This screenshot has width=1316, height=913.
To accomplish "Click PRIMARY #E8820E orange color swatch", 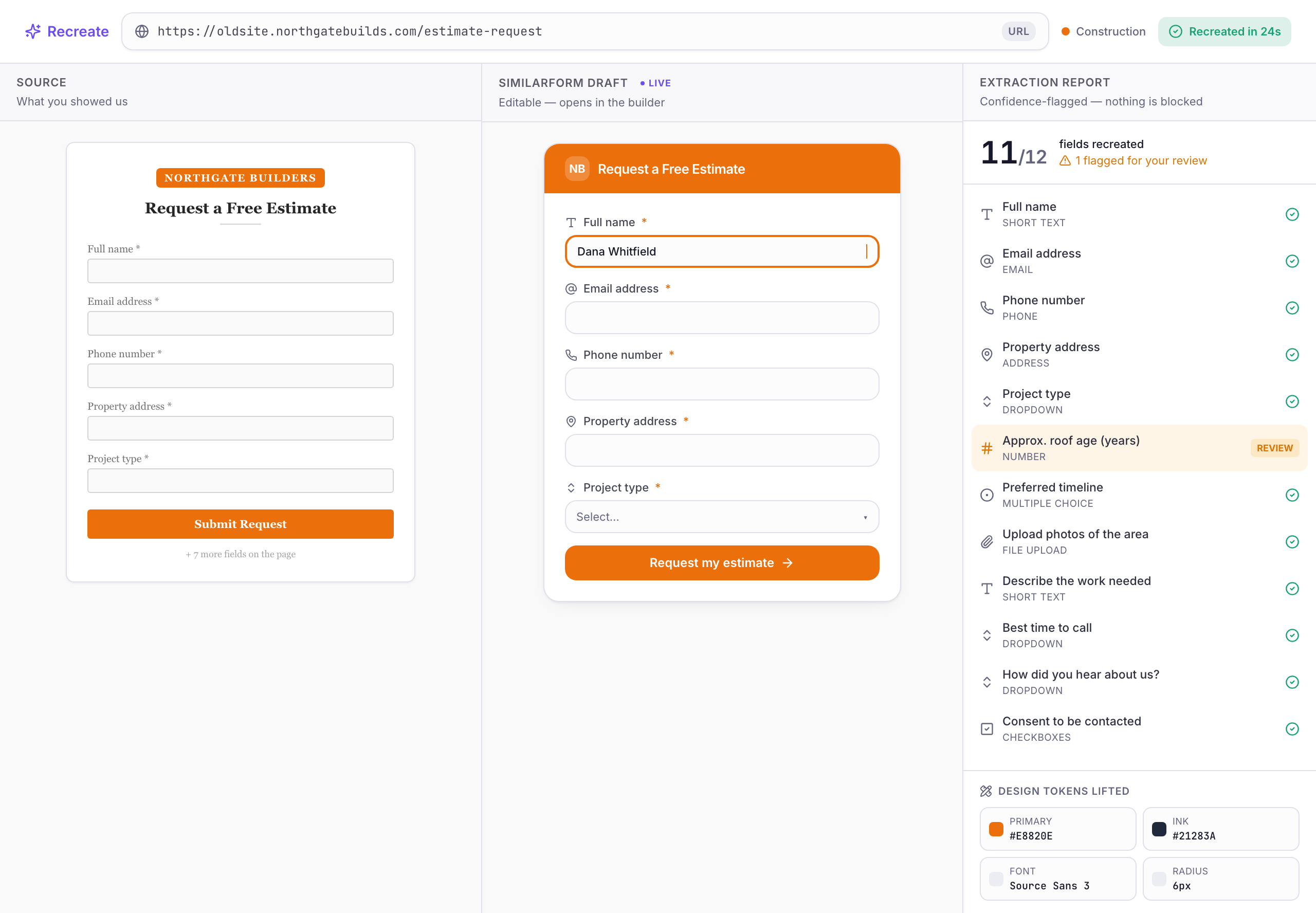I will coord(996,829).
